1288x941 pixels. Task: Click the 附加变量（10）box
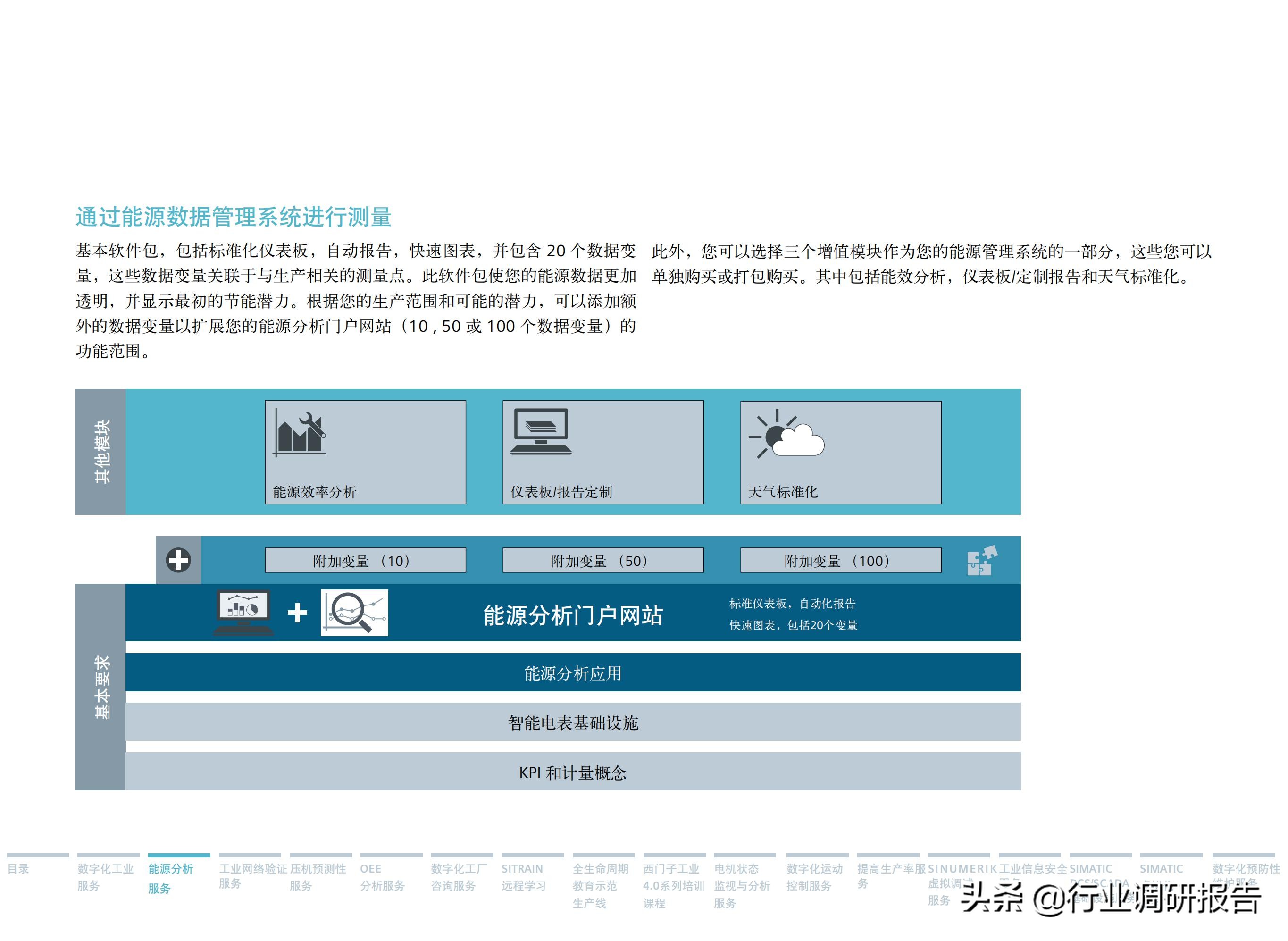tap(365, 560)
